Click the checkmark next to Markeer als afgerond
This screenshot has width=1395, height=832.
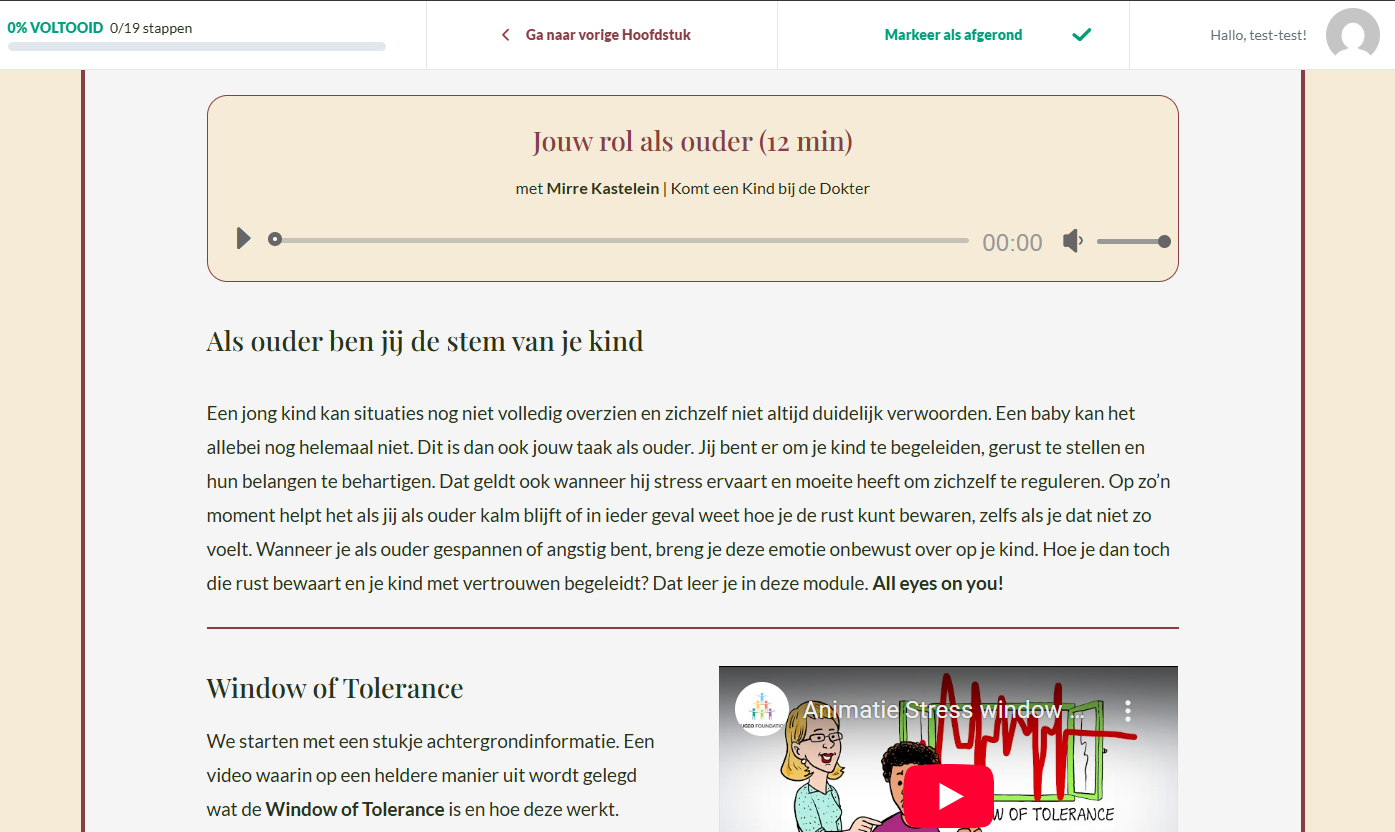tap(1081, 33)
